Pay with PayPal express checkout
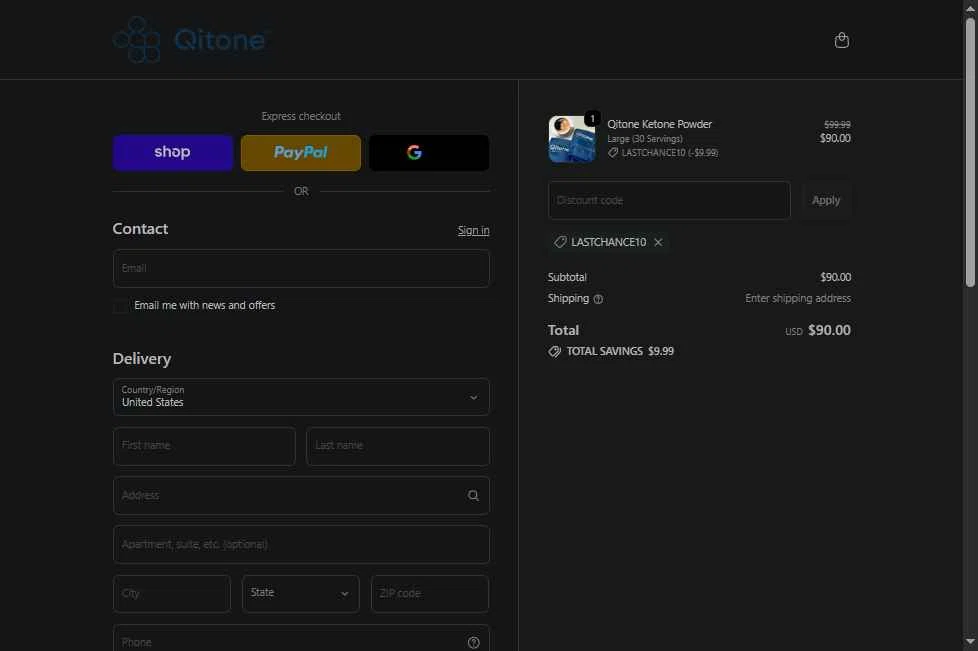 coord(301,153)
